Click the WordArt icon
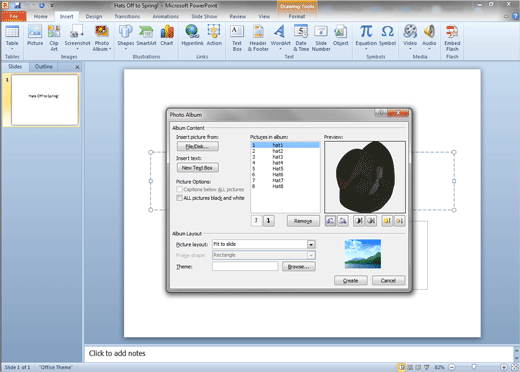Viewport: 520px width, 372px height. [280, 32]
